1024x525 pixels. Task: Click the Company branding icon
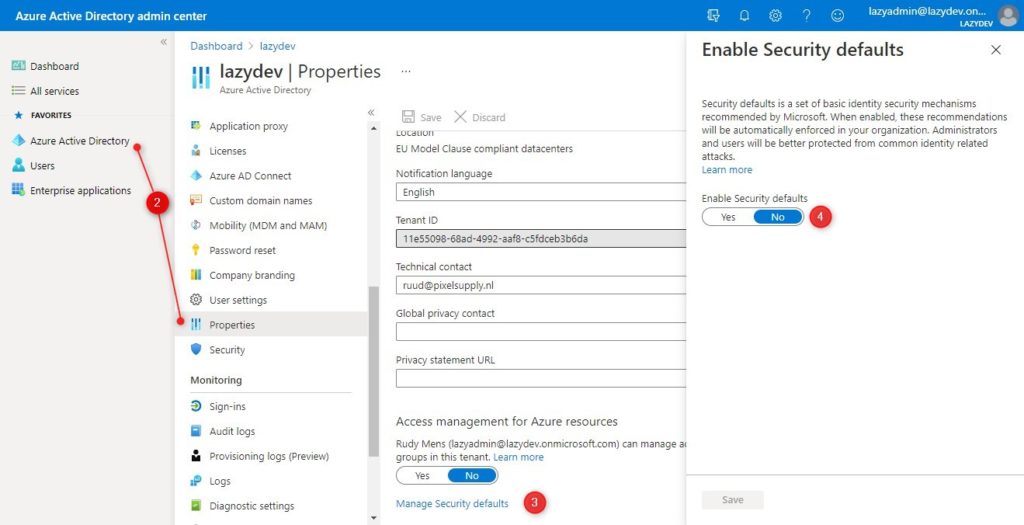tap(196, 275)
